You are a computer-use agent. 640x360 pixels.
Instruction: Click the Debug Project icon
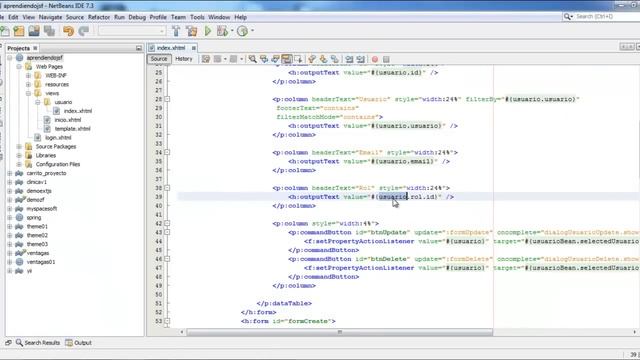click(222, 31)
